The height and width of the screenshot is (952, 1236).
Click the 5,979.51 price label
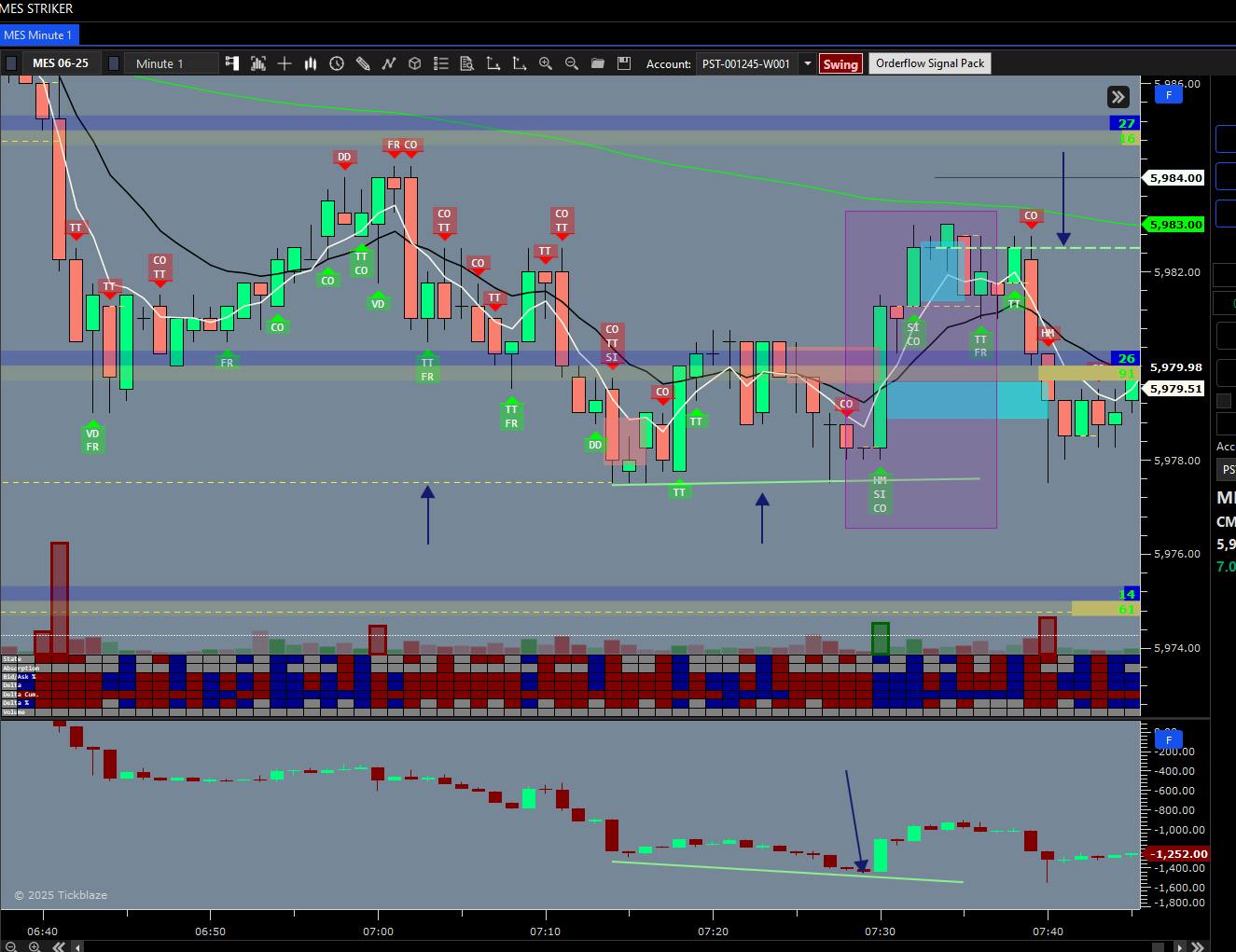point(1175,388)
